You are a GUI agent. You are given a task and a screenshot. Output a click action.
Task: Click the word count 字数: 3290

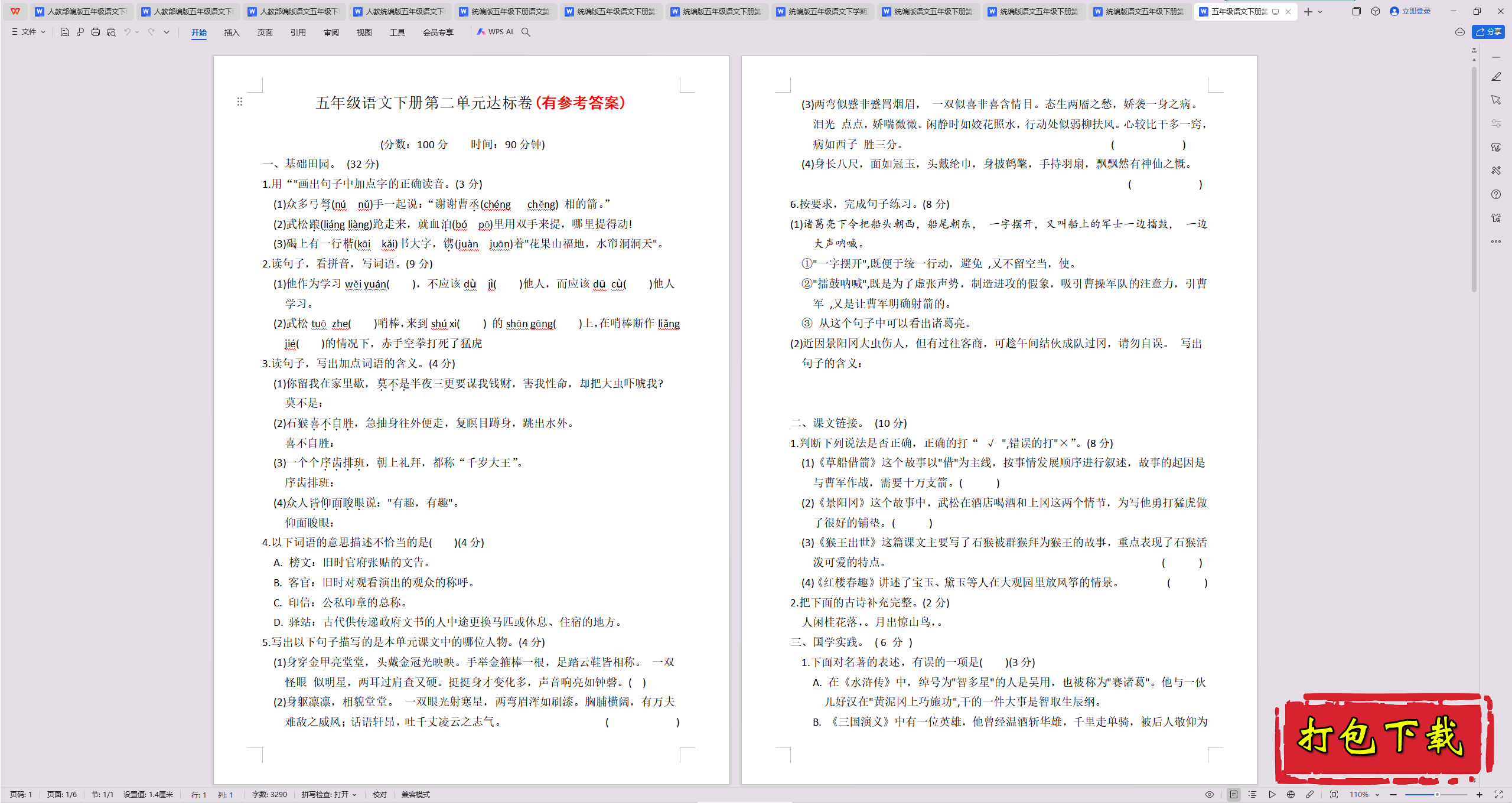click(269, 795)
